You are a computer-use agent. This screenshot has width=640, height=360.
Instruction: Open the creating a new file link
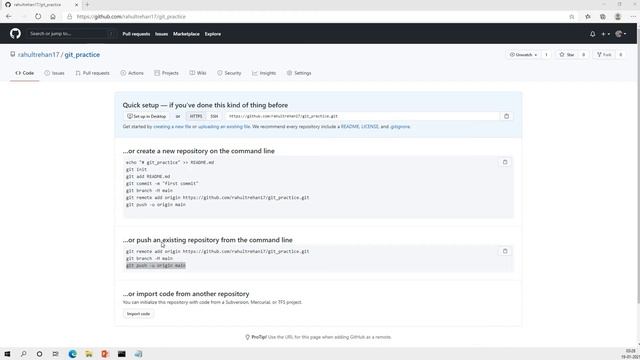click(x=172, y=127)
